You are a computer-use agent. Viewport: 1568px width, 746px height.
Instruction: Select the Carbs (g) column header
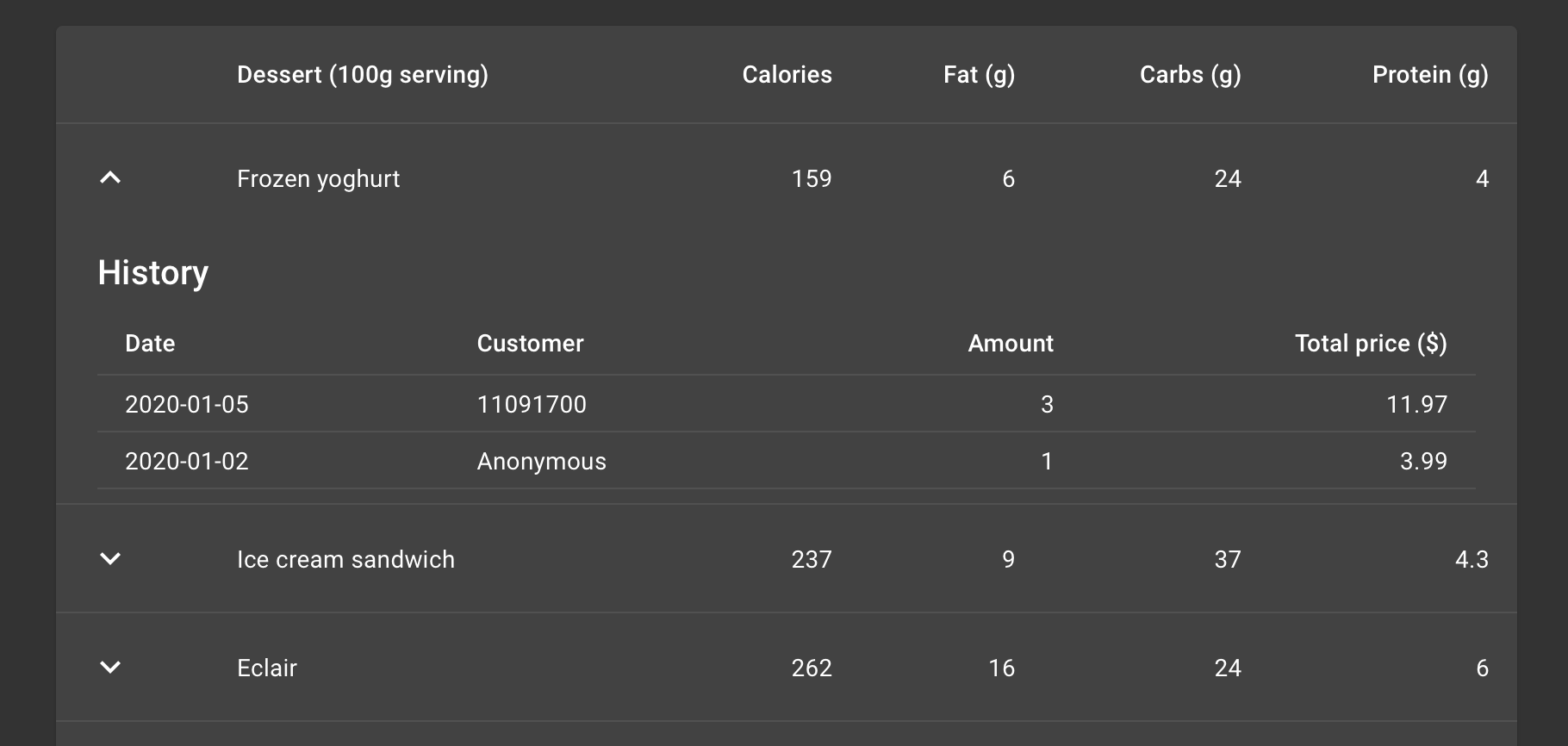1189,75
